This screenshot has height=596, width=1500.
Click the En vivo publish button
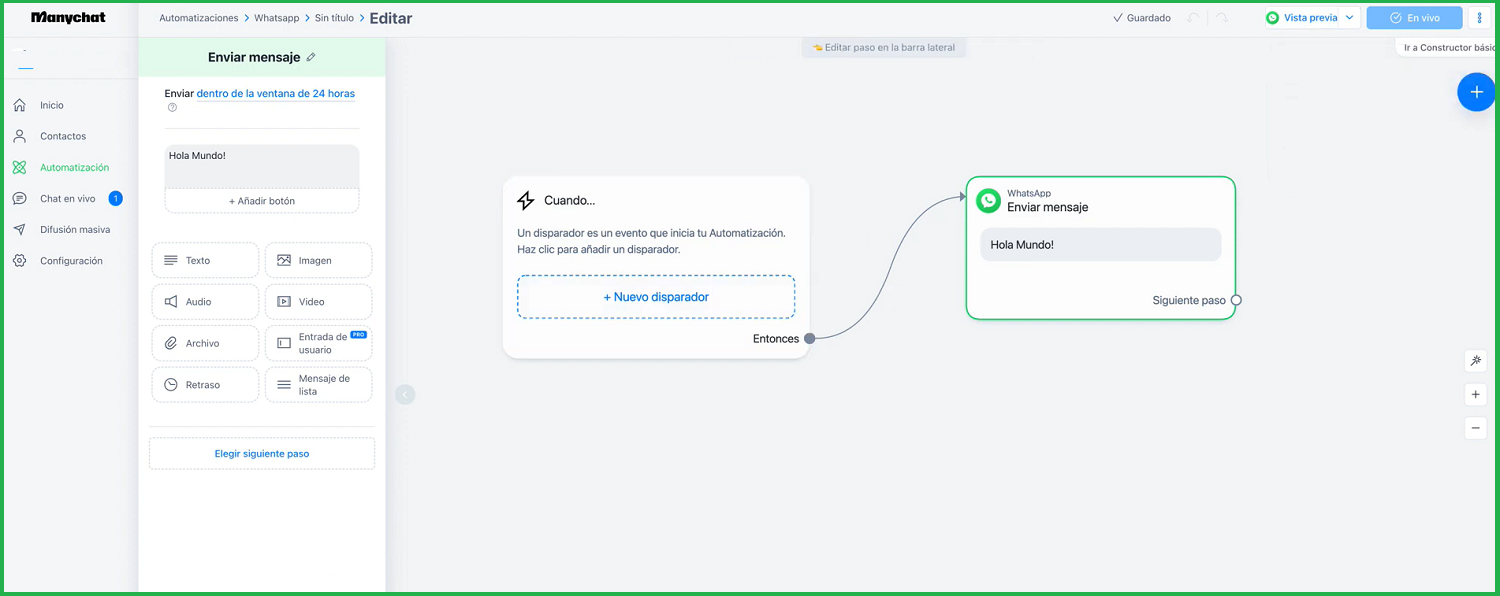[1414, 18]
